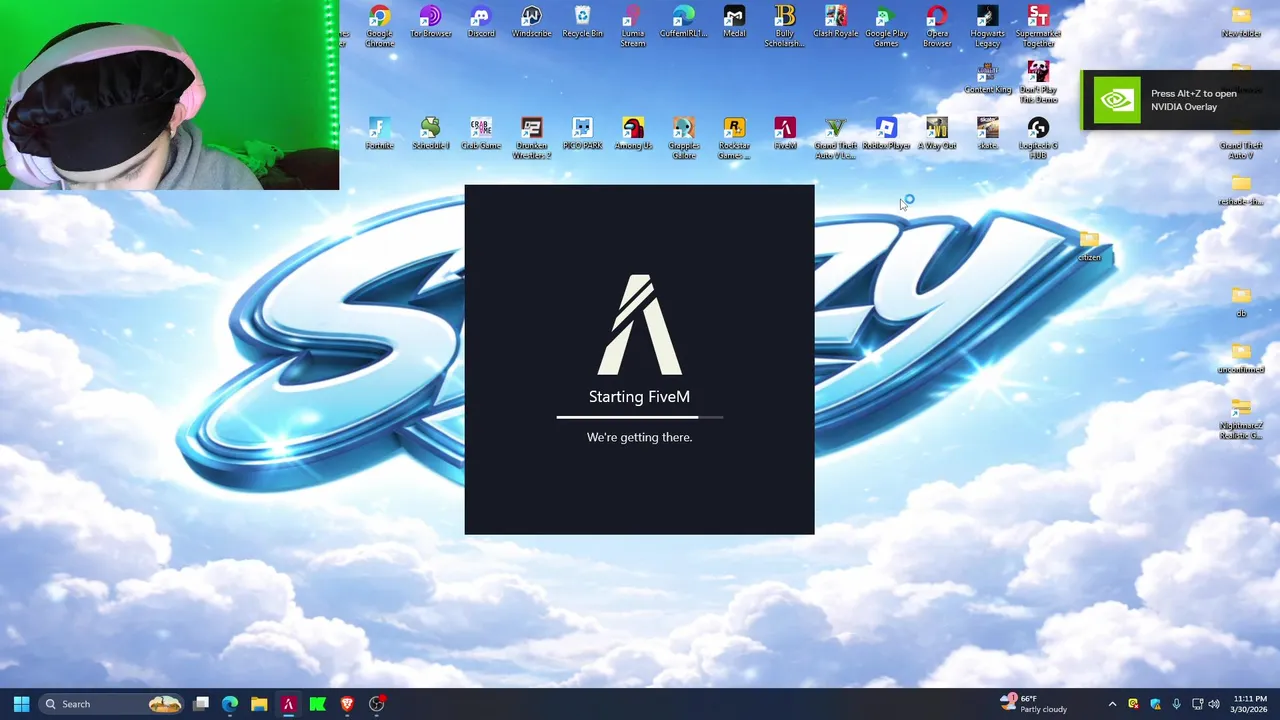Open the Windows Start menu
The width and height of the screenshot is (1280, 720).
(21, 704)
